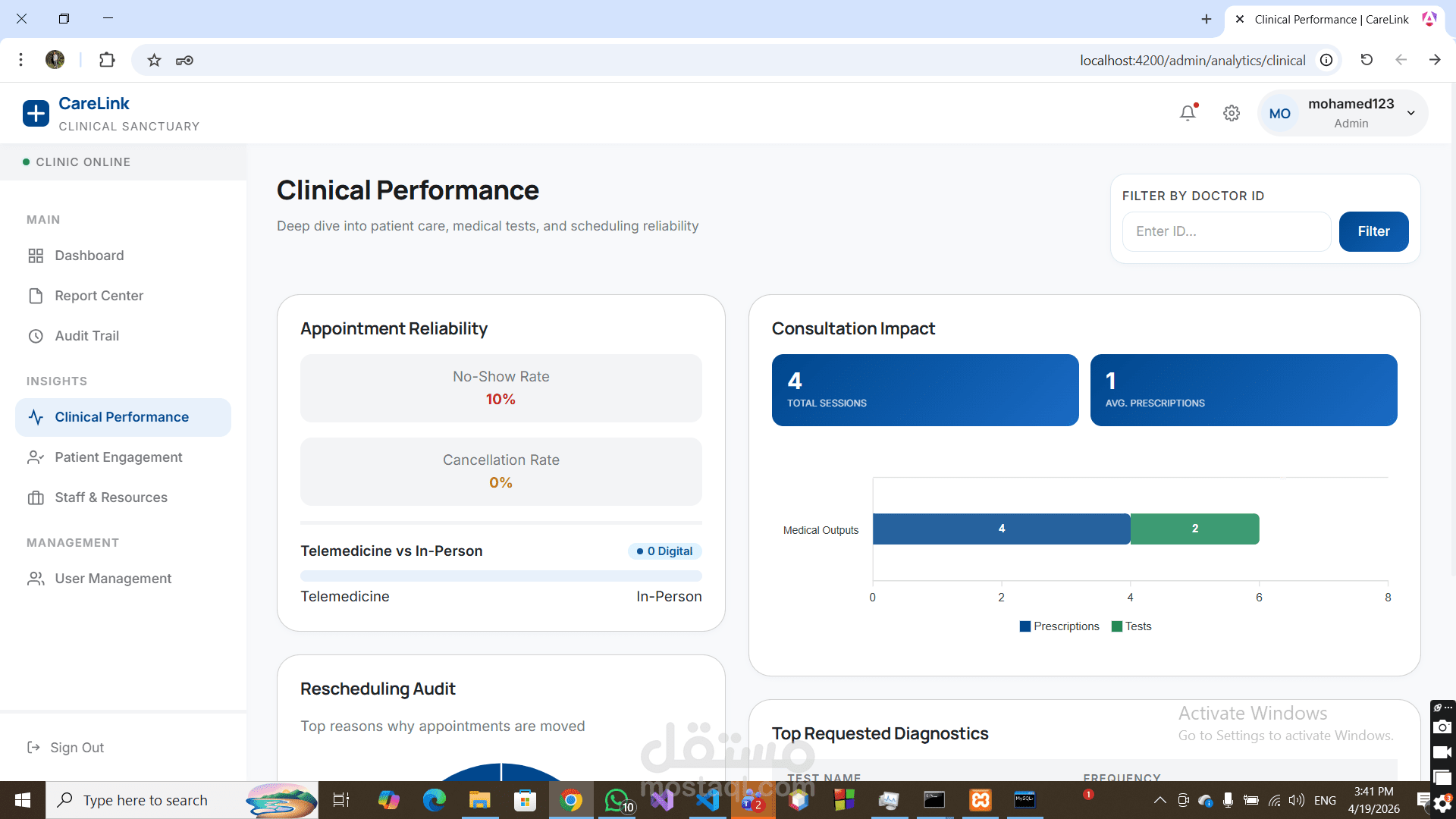Expand the mohamed123 account dropdown chevron
This screenshot has height=819, width=1456.
click(1411, 113)
